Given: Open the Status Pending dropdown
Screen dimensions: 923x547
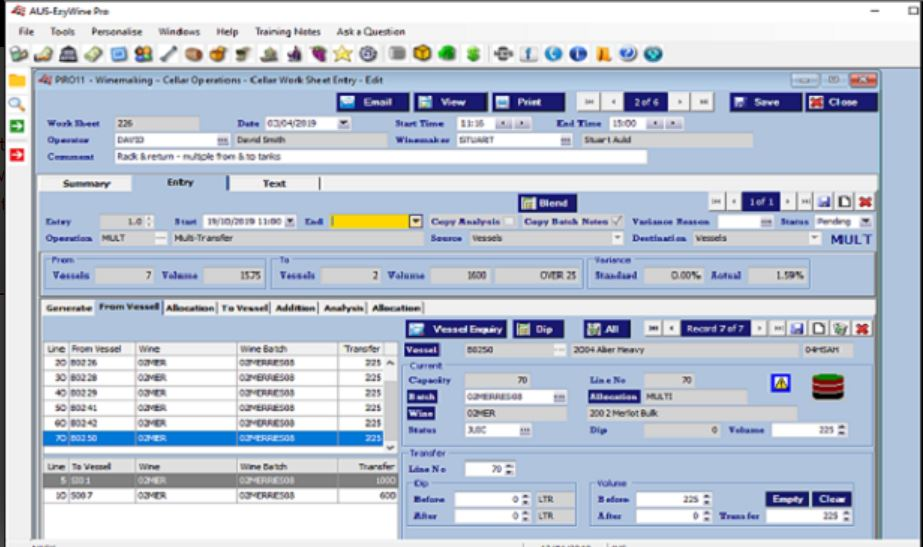Looking at the screenshot, I should [x=865, y=221].
